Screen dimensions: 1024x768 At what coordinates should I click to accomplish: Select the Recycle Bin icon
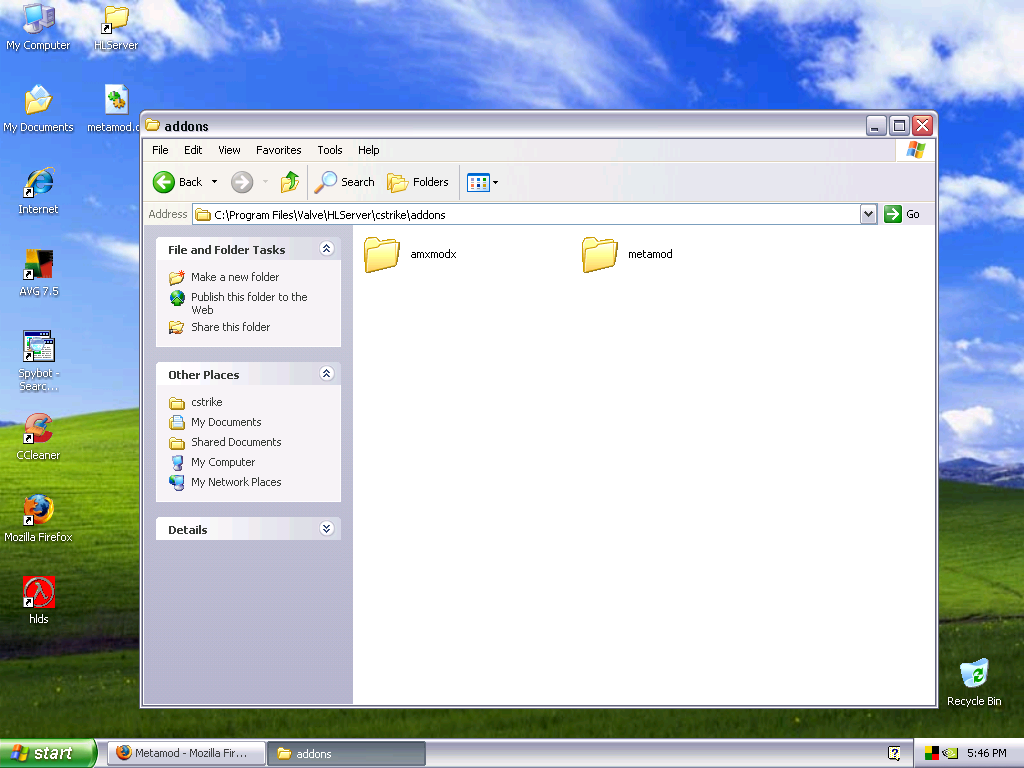pos(974,682)
